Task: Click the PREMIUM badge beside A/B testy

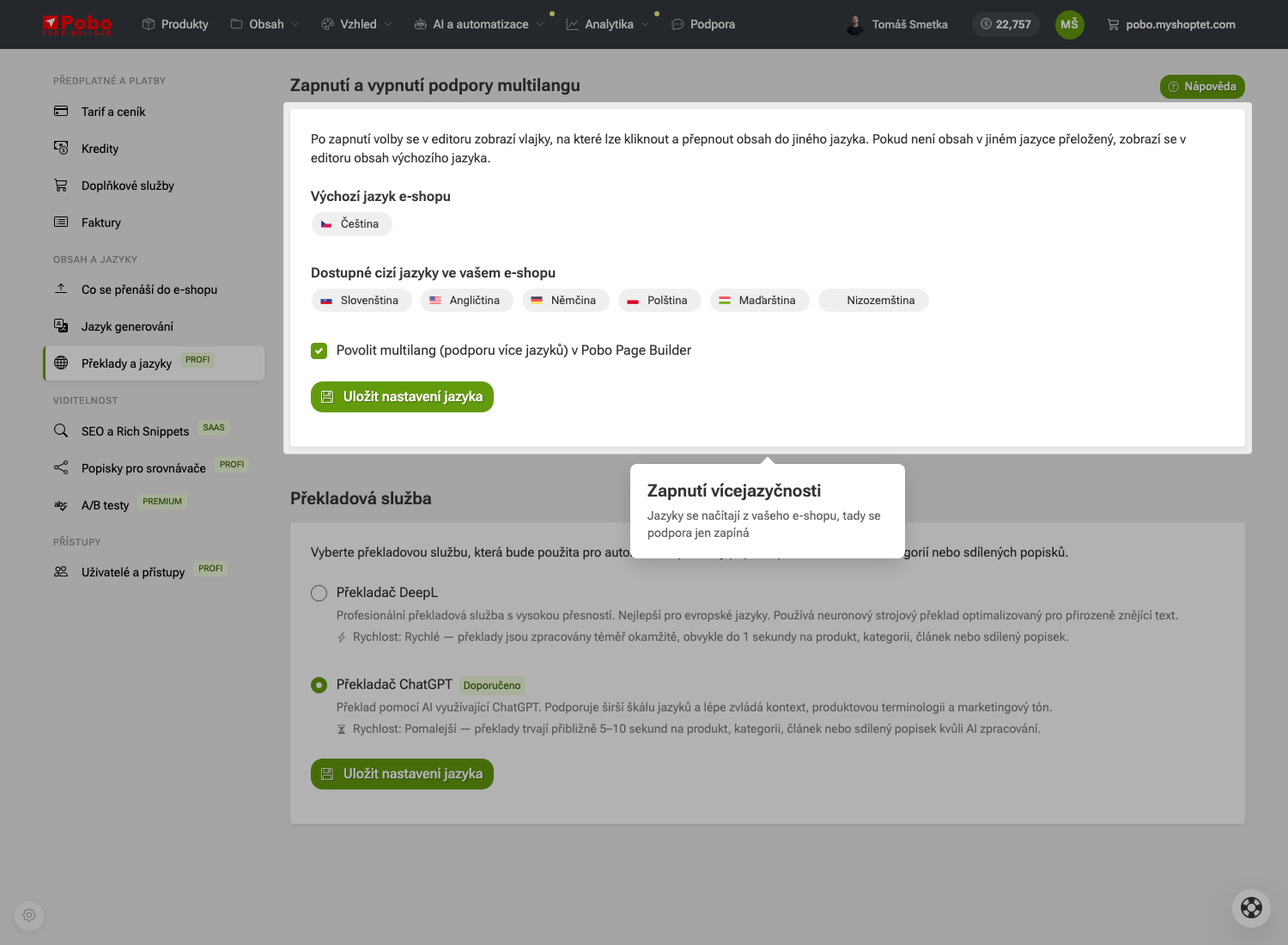Action: pyautogui.click(x=162, y=502)
